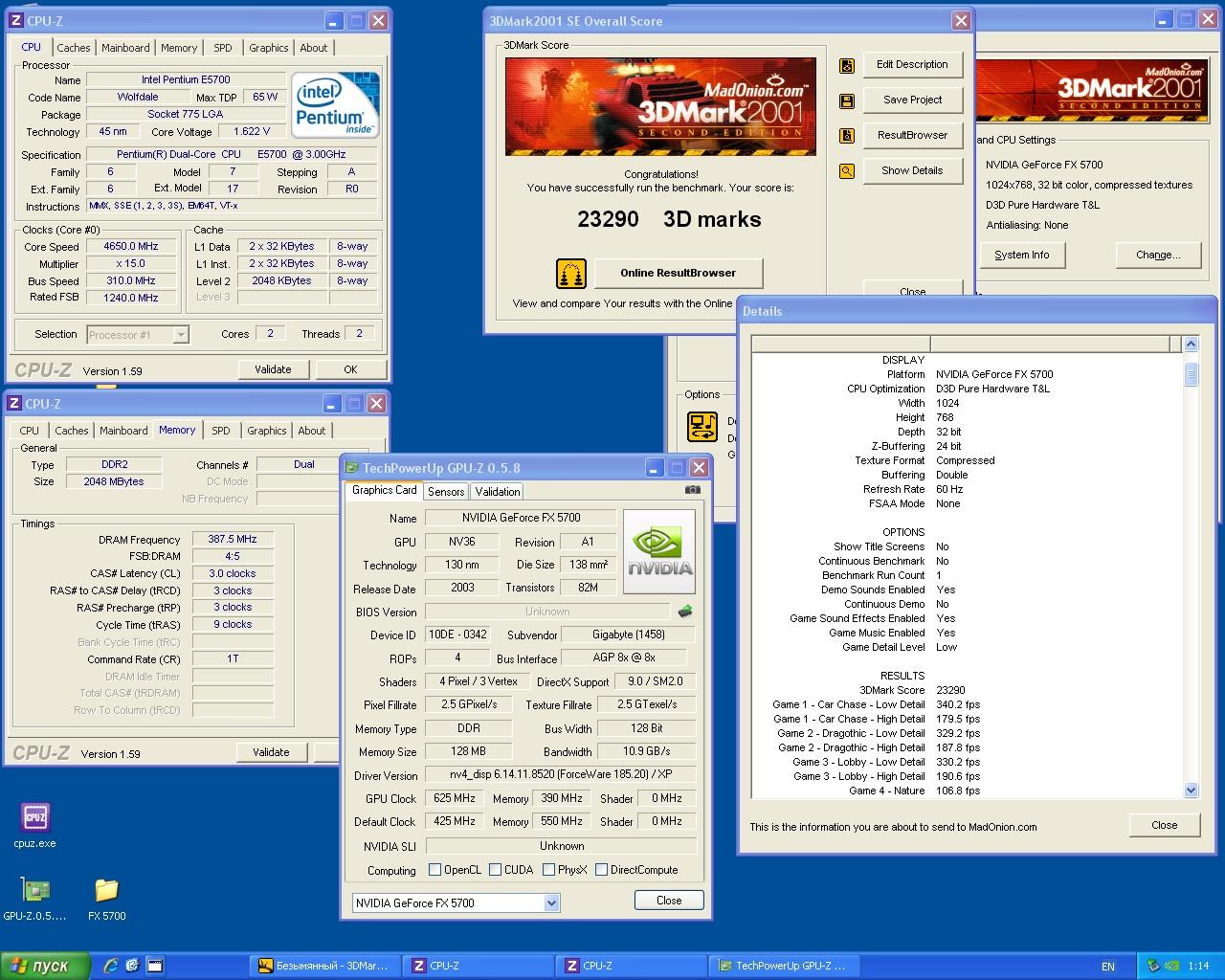Switch to the Caches tab in top CPU-Z
Viewport: 1225px width, 980px height.
pyautogui.click(x=74, y=48)
